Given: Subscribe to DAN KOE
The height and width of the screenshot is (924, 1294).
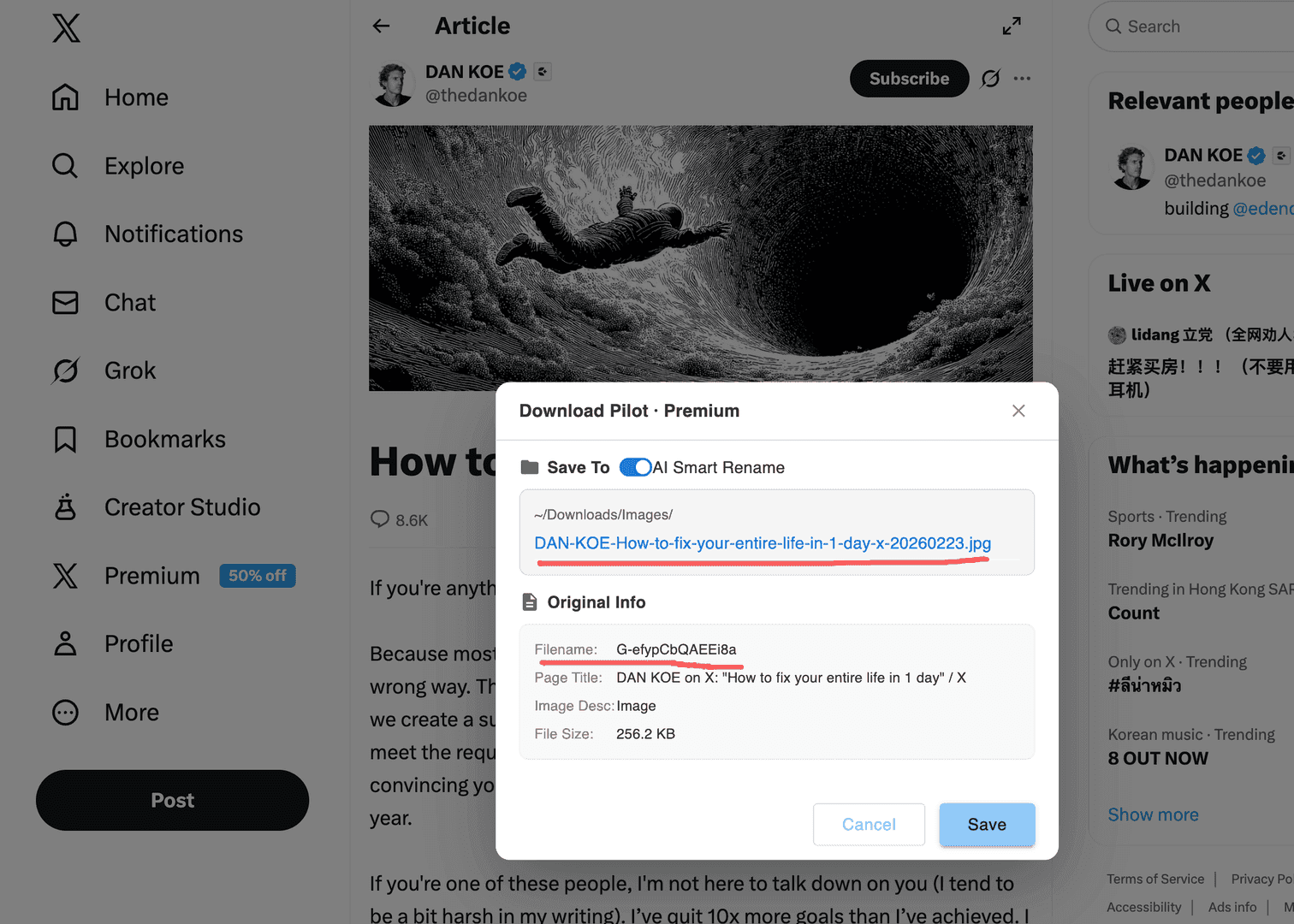Looking at the screenshot, I should (x=909, y=78).
